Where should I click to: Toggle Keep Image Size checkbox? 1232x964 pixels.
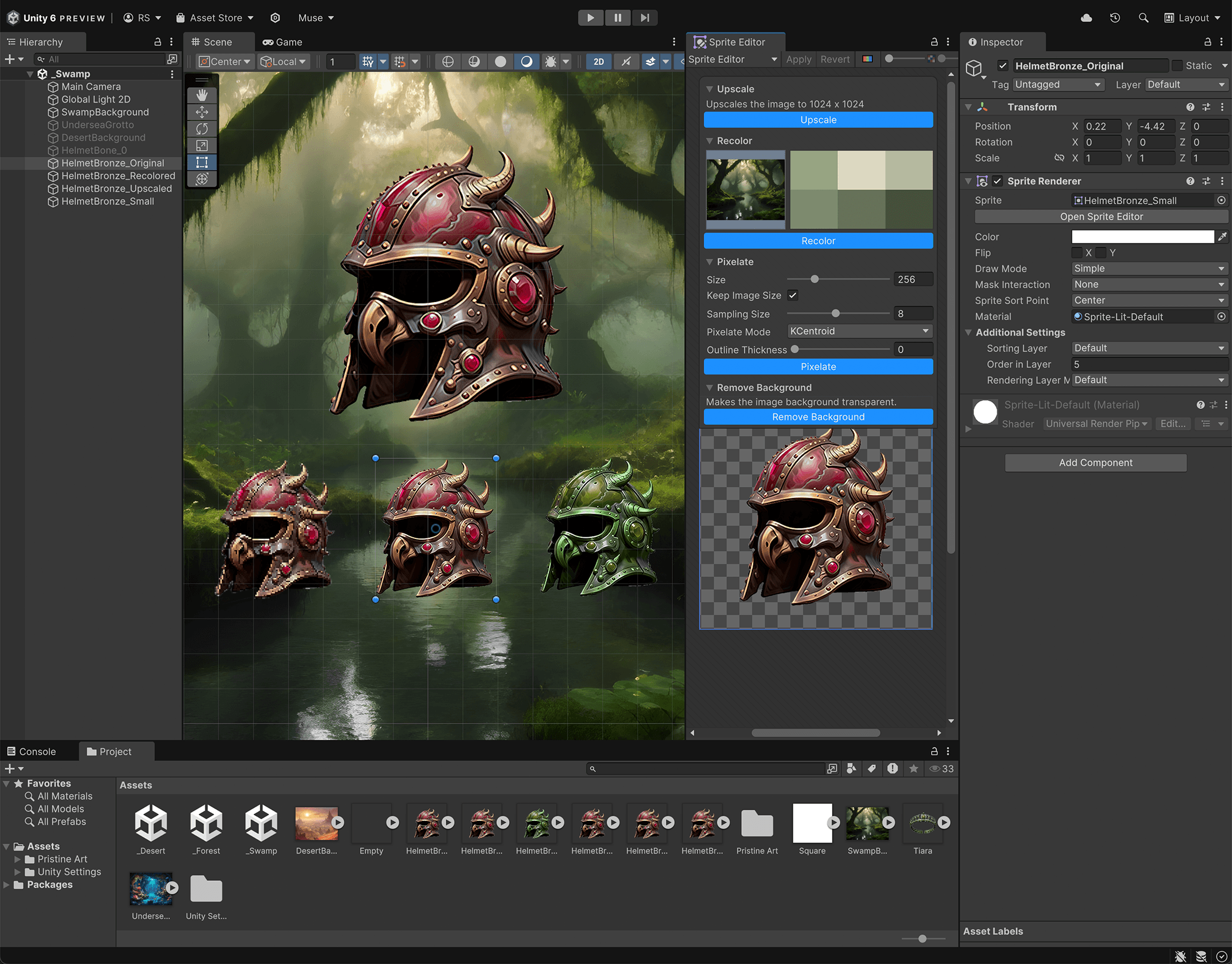(793, 296)
